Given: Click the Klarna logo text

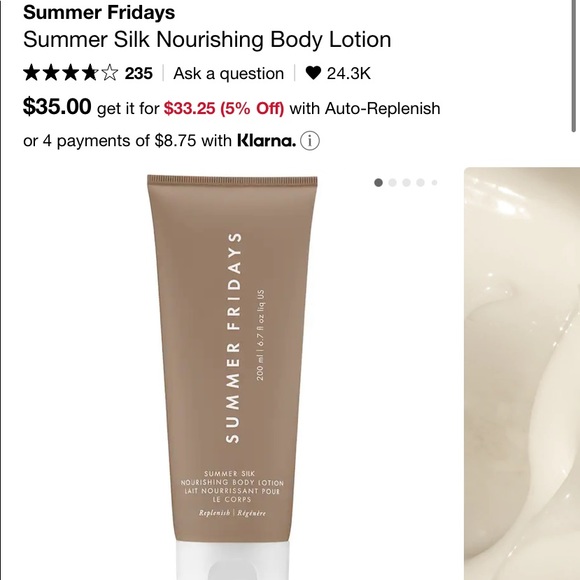Looking at the screenshot, I should pos(266,141).
